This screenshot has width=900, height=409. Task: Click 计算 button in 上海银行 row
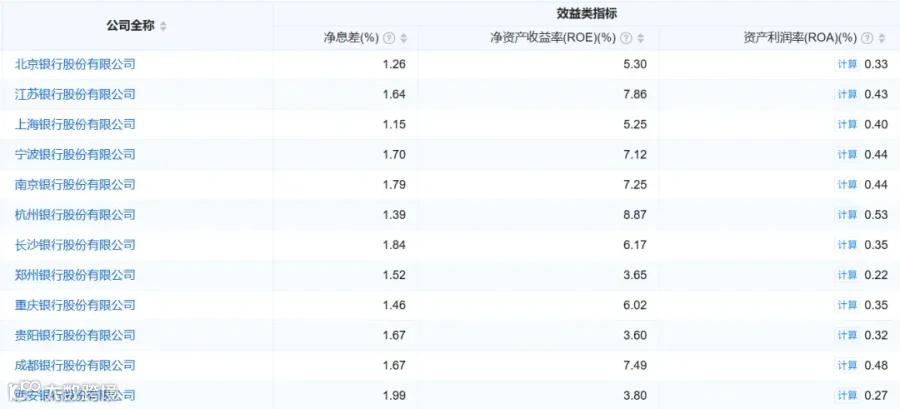point(847,124)
